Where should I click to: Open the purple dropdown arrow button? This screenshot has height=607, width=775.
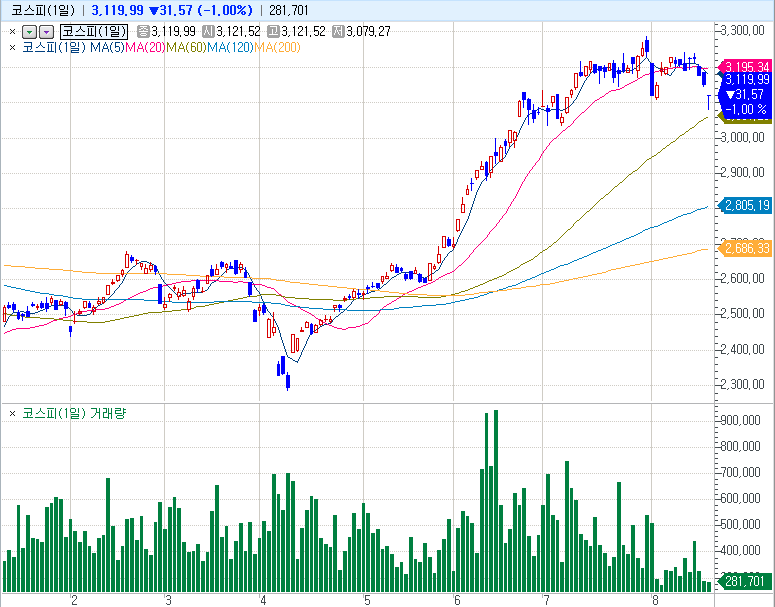point(45,32)
